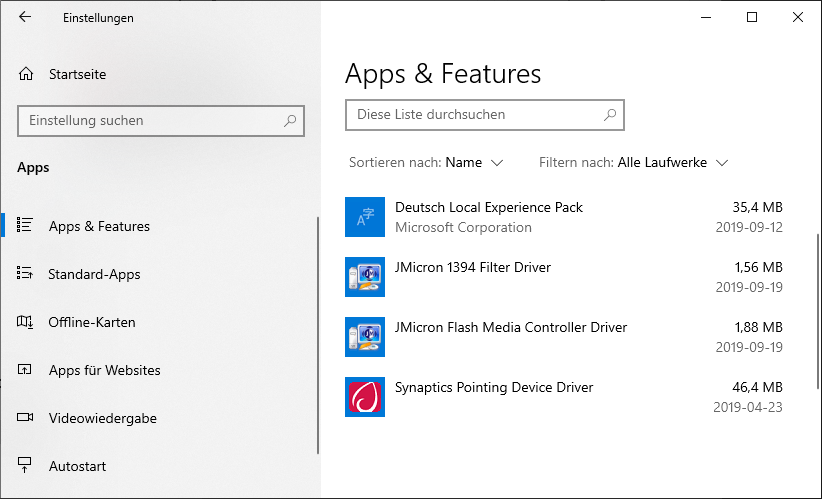Viewport: 822px width, 499px height.
Task: Focus the Diese Liste durchsuchen field
Action: [484, 114]
